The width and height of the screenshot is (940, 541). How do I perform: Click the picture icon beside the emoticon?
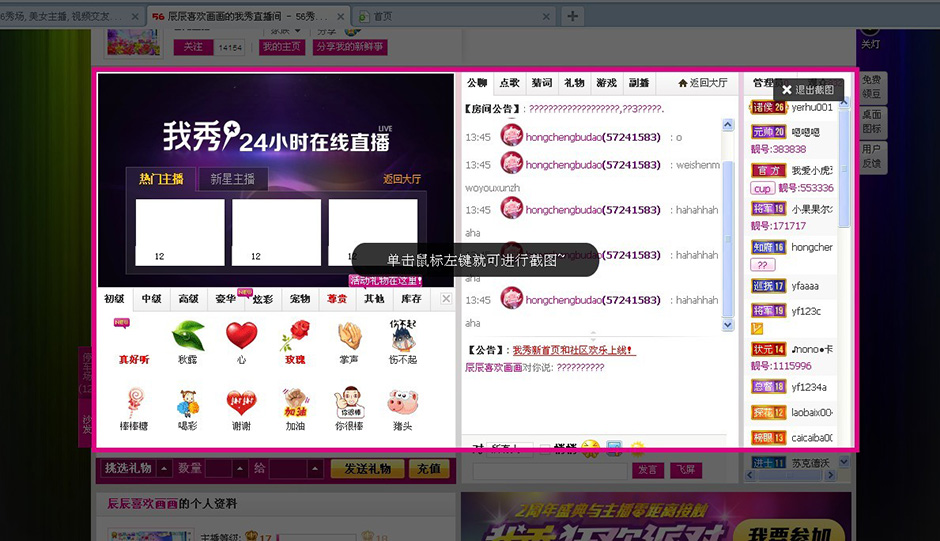(614, 447)
